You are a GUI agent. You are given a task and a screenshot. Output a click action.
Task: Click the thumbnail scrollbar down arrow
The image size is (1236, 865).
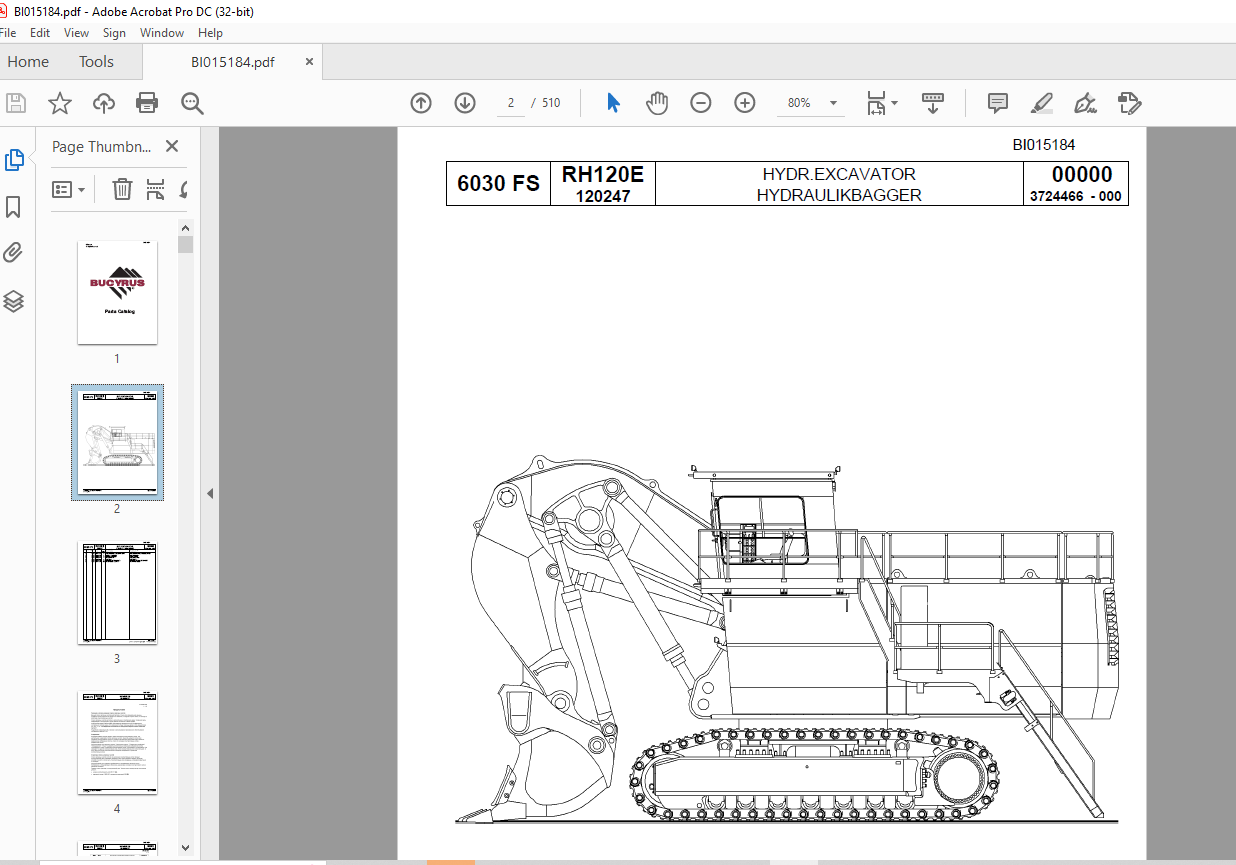pyautogui.click(x=185, y=848)
